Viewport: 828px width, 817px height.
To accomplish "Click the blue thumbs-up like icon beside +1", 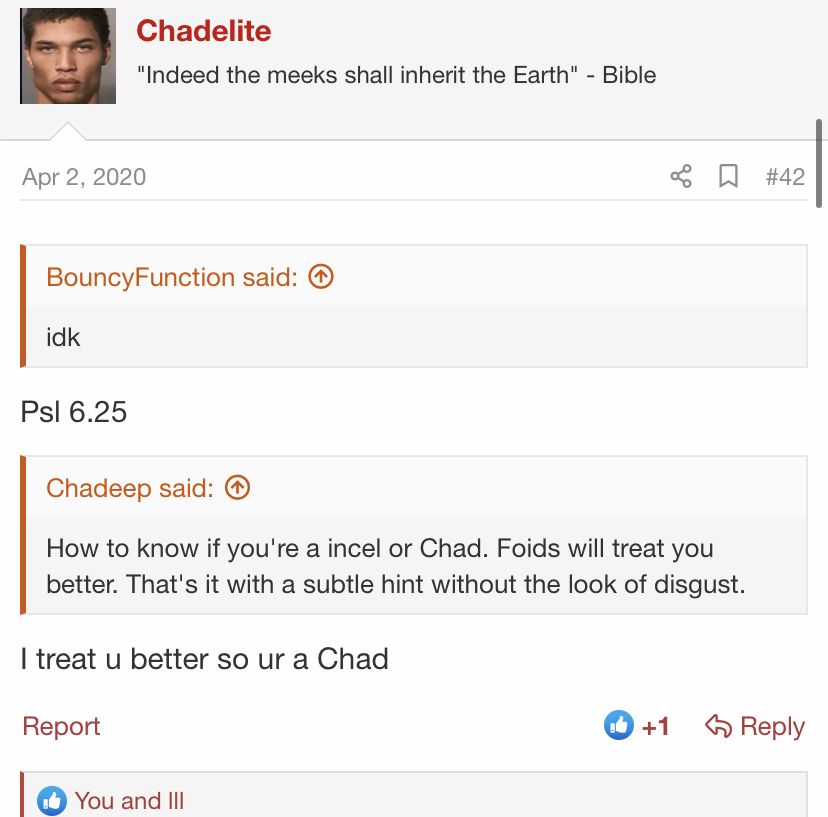I will pyautogui.click(x=618, y=725).
